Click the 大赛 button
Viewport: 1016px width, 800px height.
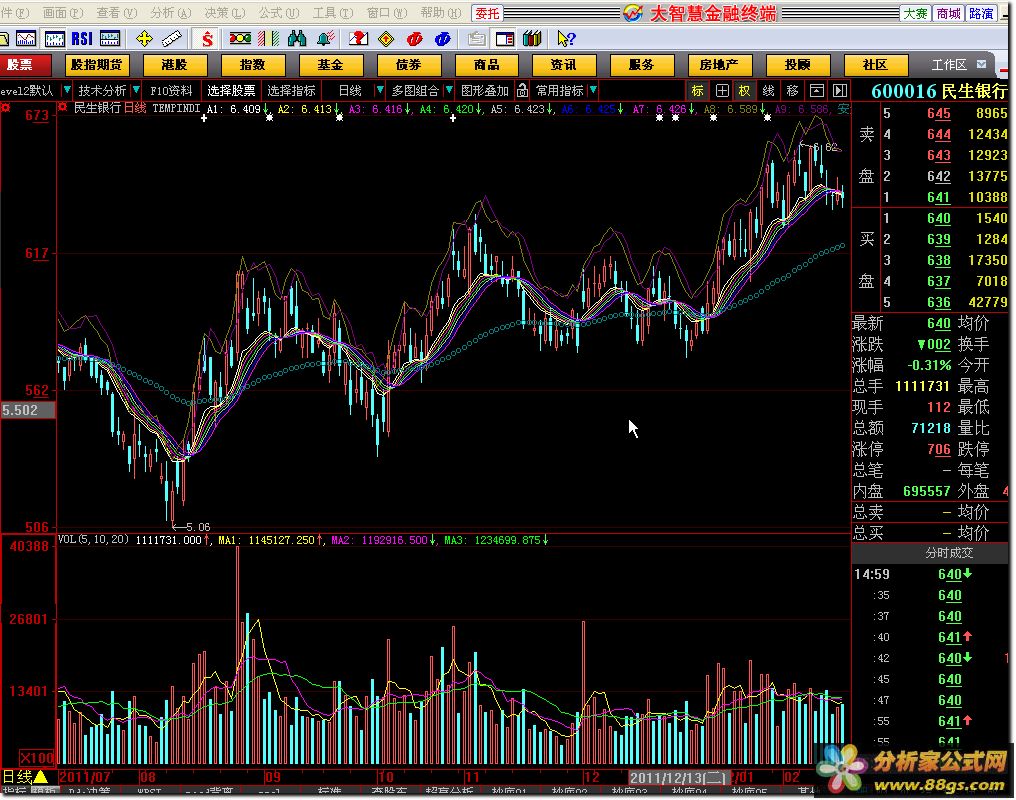coord(916,13)
